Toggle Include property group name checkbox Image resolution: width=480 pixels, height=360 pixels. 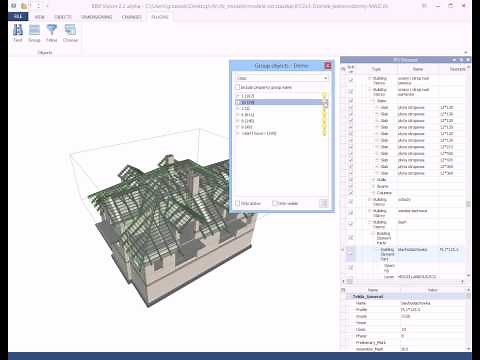(238, 87)
